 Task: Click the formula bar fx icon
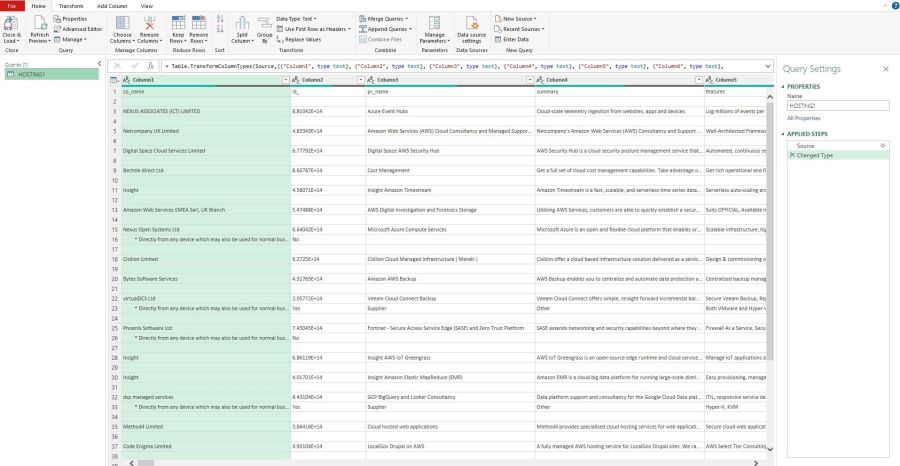[x=150, y=66]
